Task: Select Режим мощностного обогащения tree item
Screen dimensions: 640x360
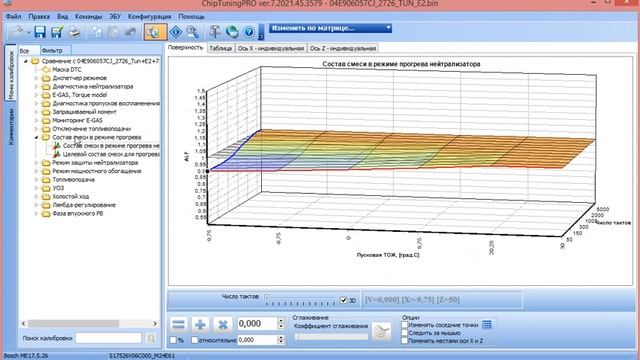Action: point(97,171)
